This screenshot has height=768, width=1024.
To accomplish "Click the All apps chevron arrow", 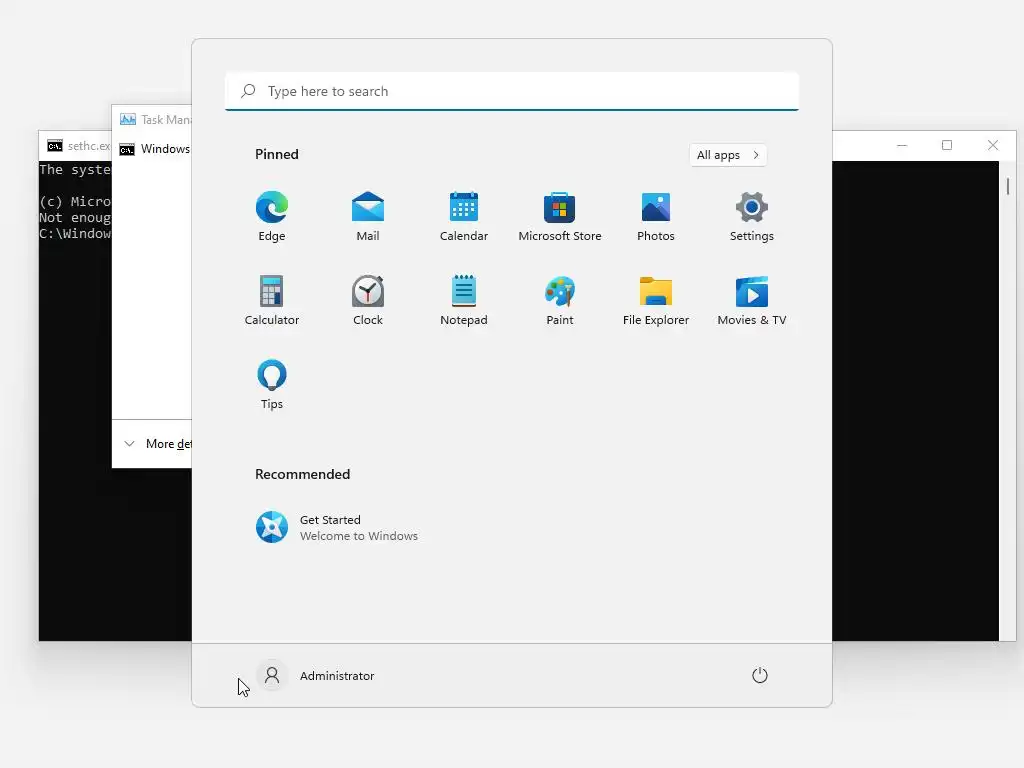I will (x=756, y=155).
